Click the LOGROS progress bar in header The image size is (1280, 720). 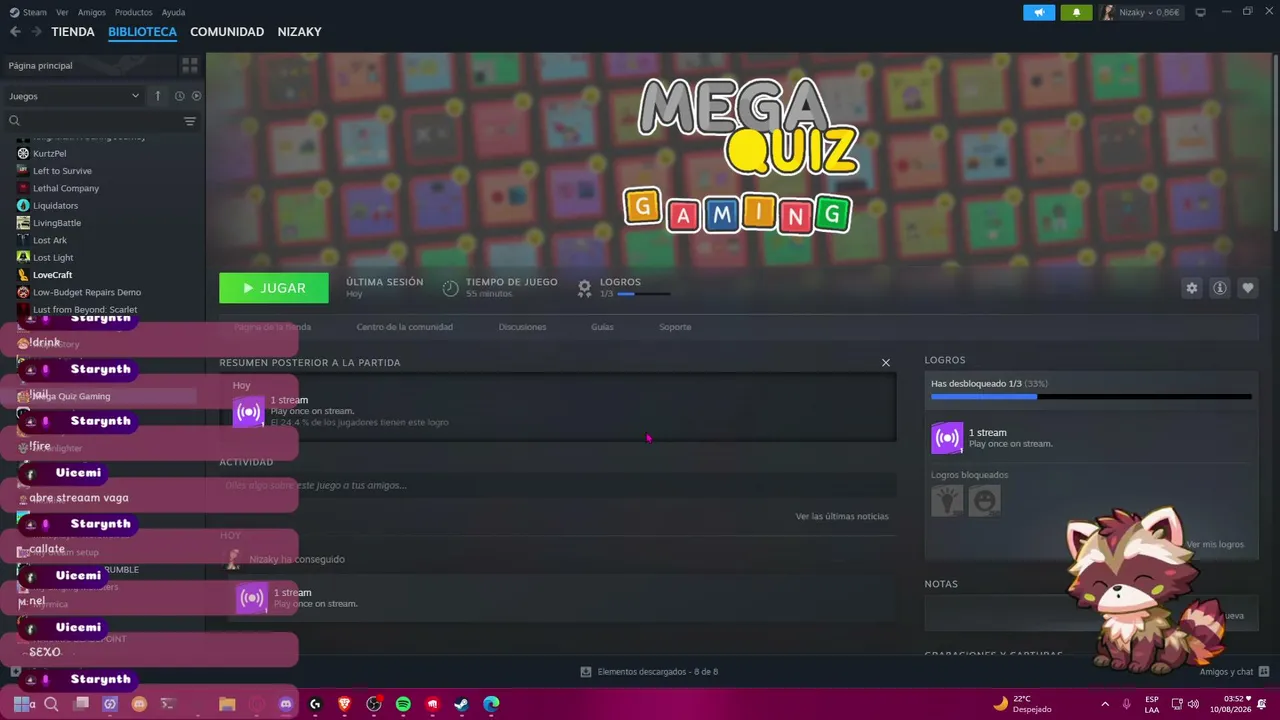point(643,294)
